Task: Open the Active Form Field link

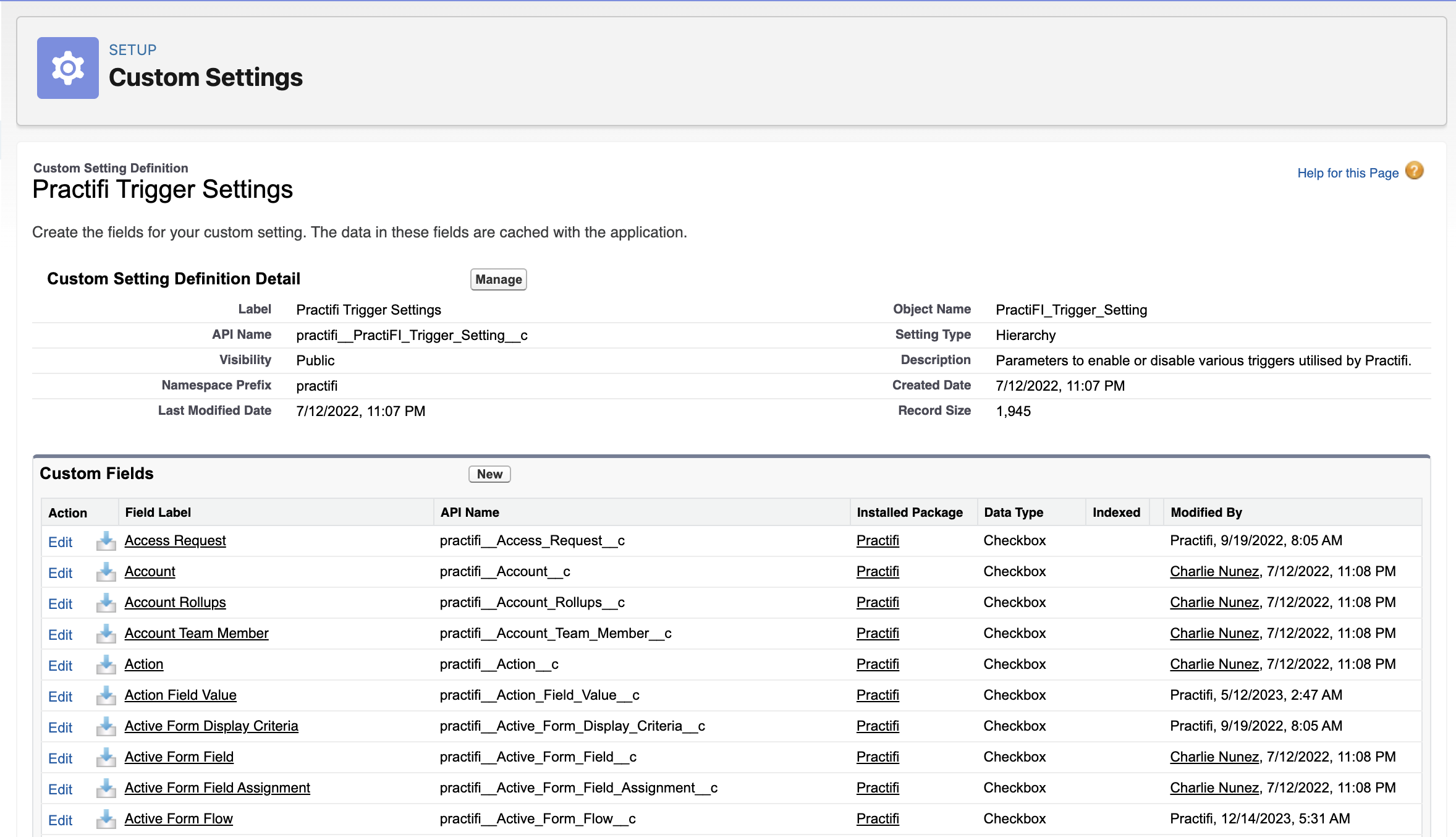Action: pos(179,757)
